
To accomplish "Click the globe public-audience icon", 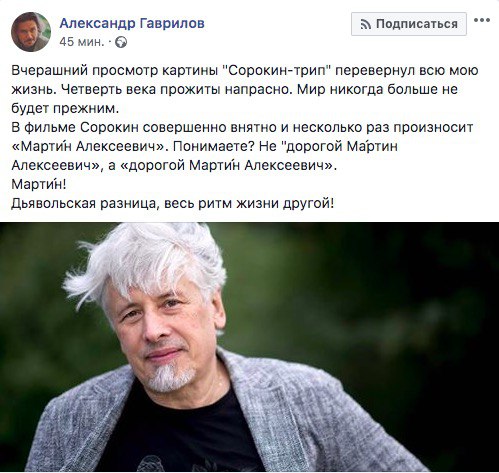I will click(x=121, y=42).
